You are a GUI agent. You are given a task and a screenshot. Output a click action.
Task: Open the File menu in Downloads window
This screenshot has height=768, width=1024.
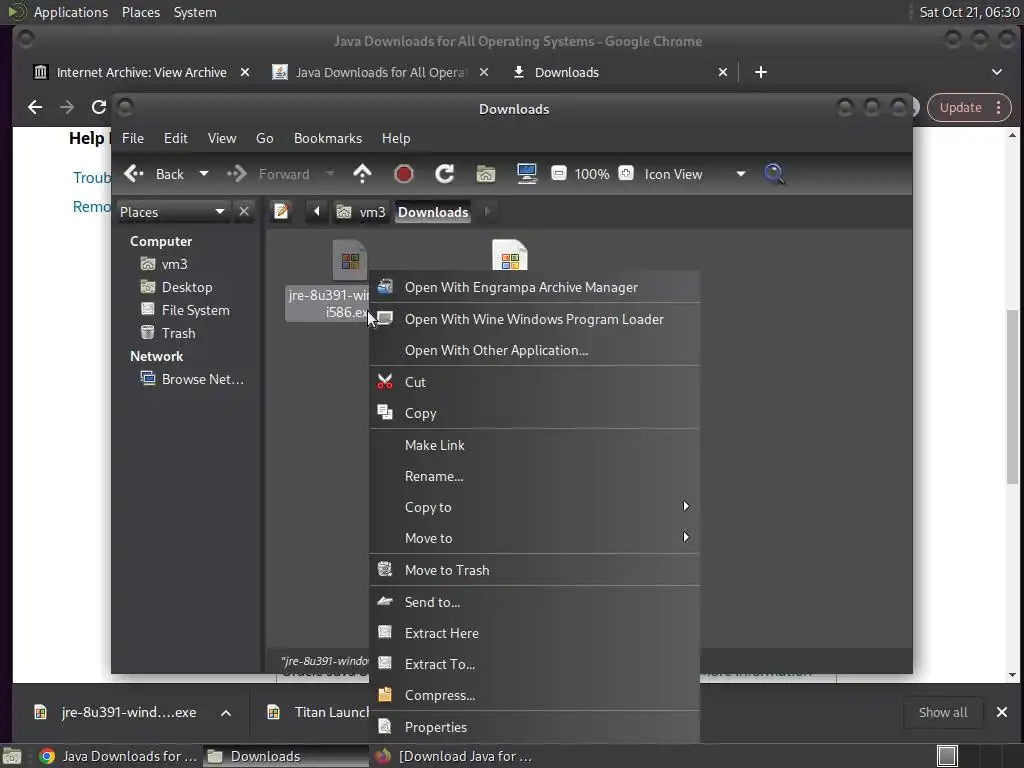(133, 138)
